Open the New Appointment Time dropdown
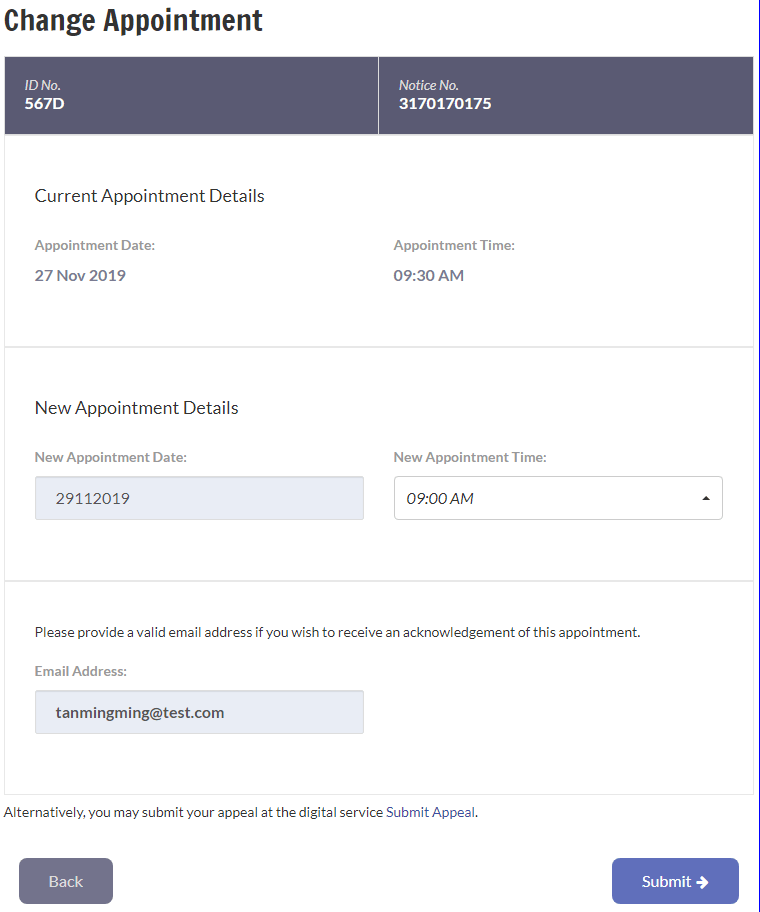The width and height of the screenshot is (760, 912). (558, 498)
